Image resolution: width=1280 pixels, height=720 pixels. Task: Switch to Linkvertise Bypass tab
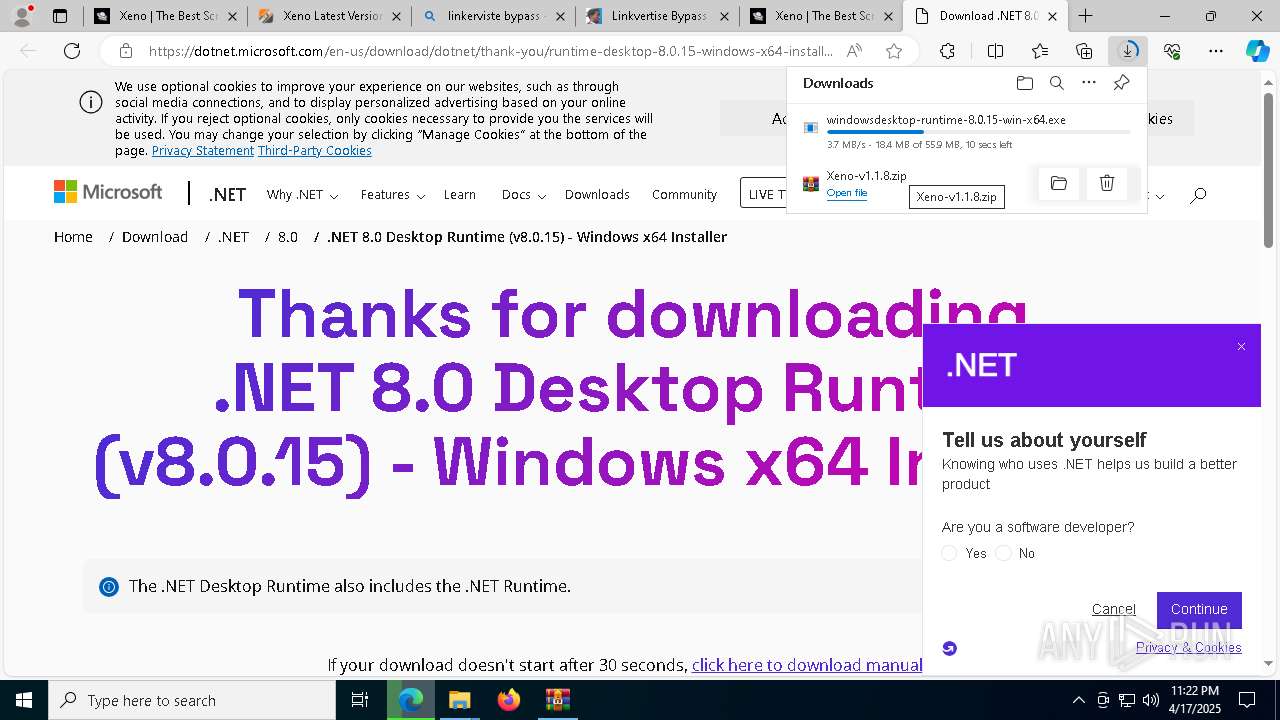(657, 16)
